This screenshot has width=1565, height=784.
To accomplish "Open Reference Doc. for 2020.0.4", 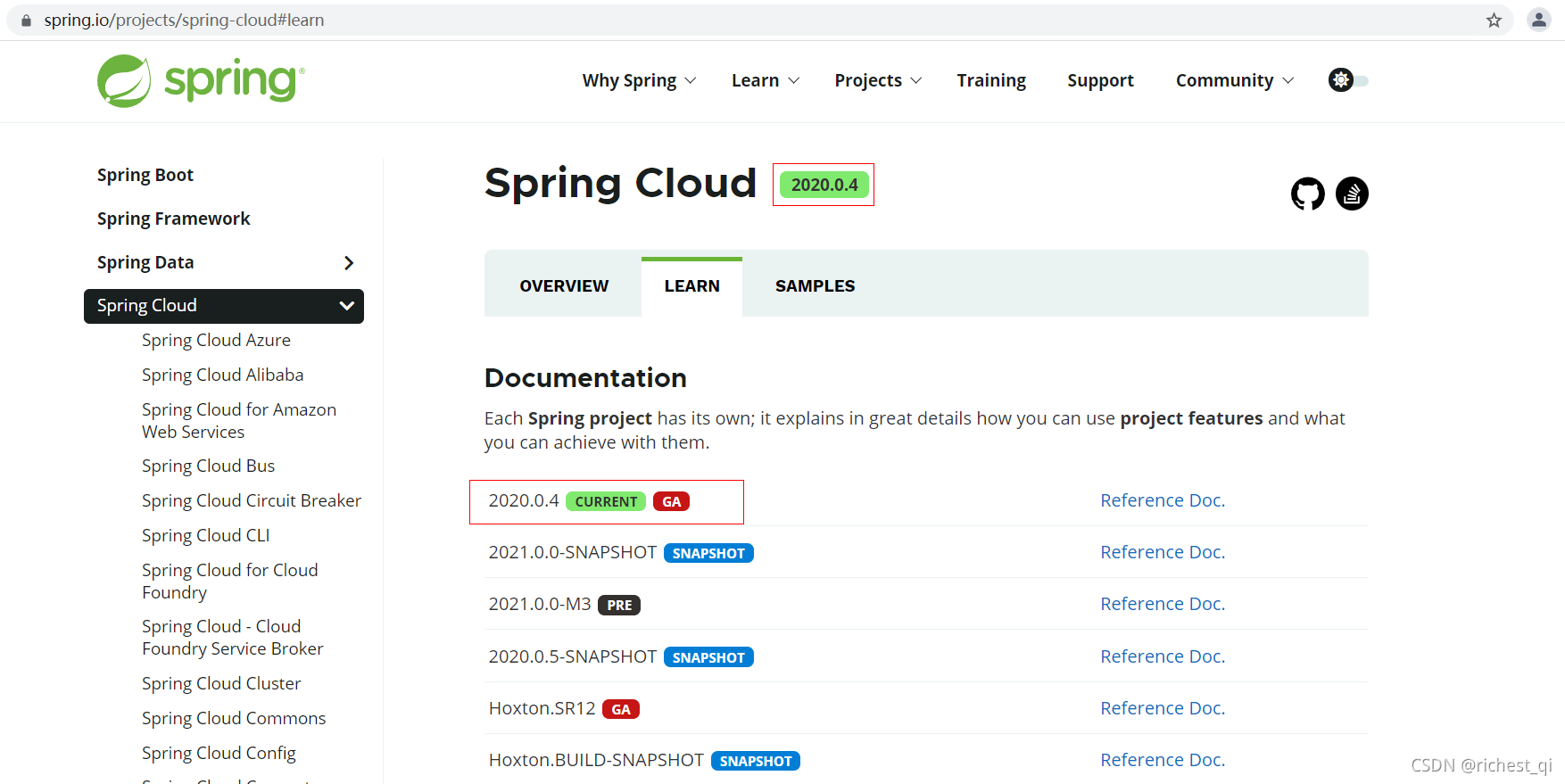I will [1162, 500].
